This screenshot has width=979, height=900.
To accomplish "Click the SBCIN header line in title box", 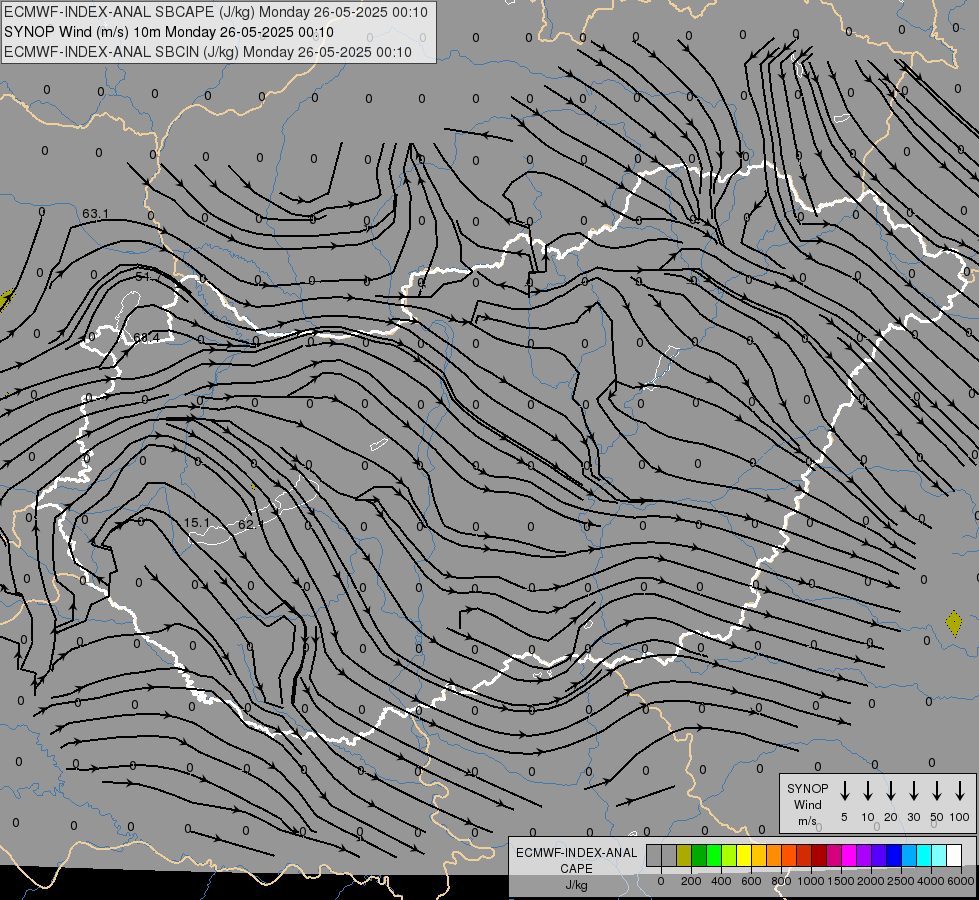I will click(208, 52).
